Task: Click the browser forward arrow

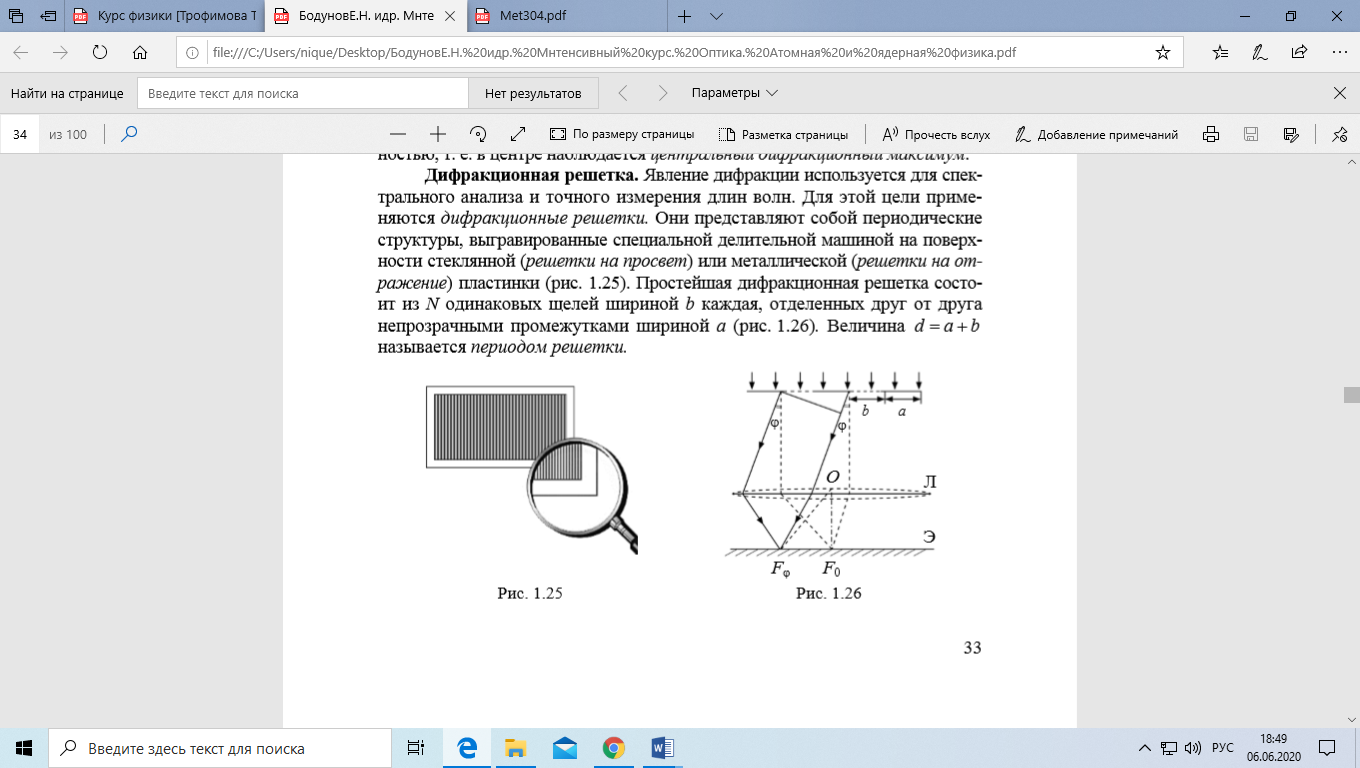Action: tap(60, 52)
